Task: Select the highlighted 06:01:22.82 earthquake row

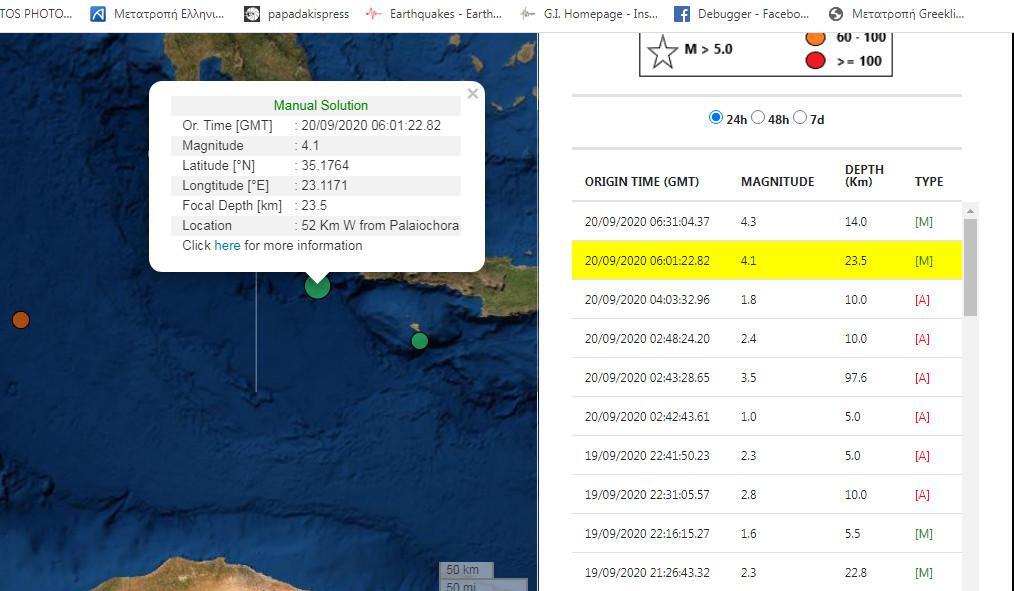Action: [x=766, y=261]
